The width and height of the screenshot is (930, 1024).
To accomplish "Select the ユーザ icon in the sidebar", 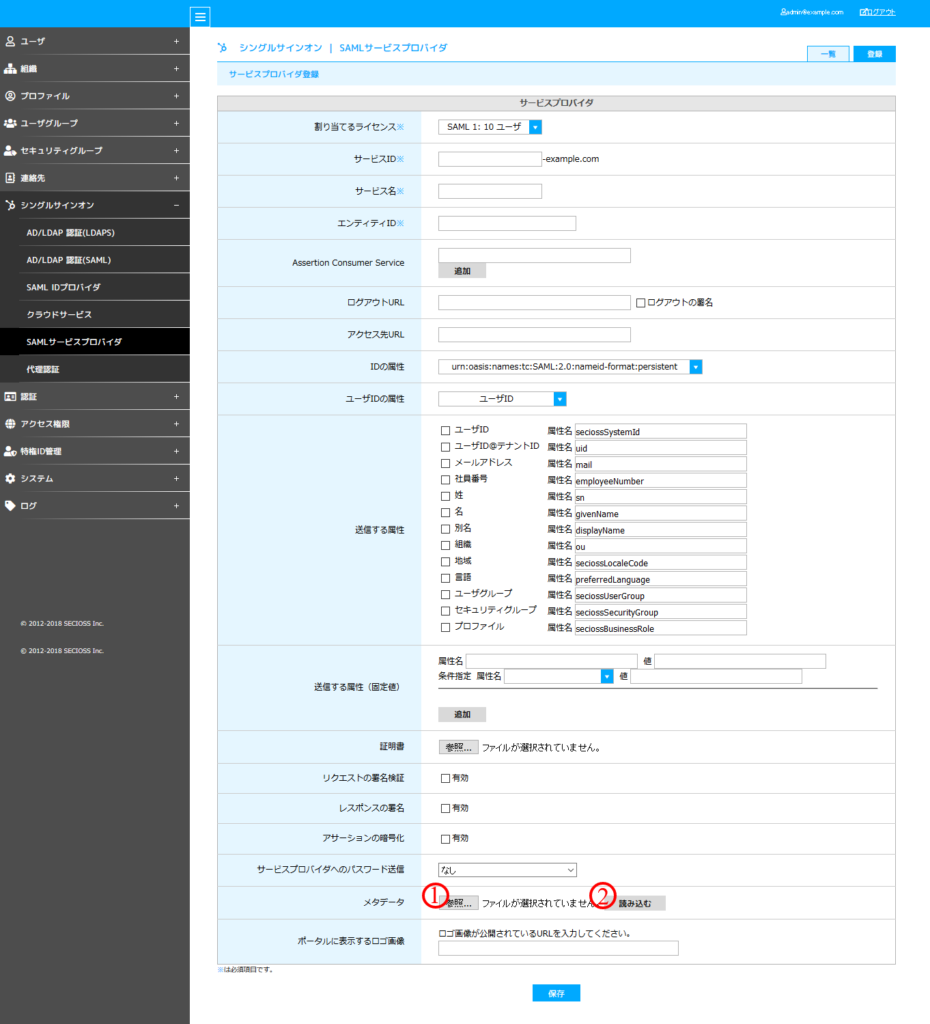I will coord(12,41).
